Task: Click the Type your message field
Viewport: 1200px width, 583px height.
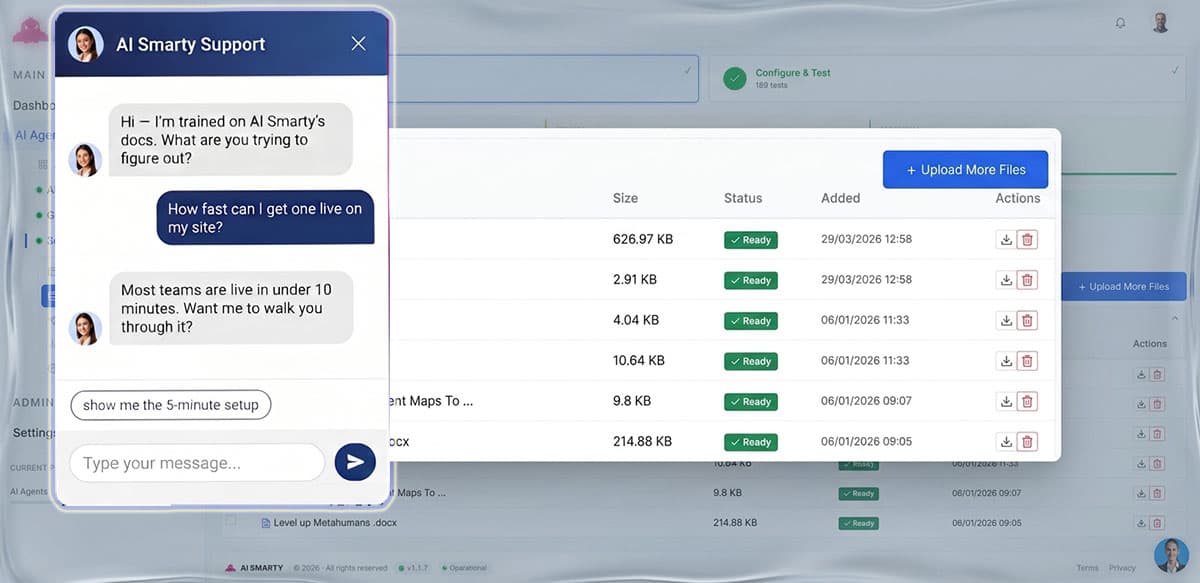Action: pos(197,463)
